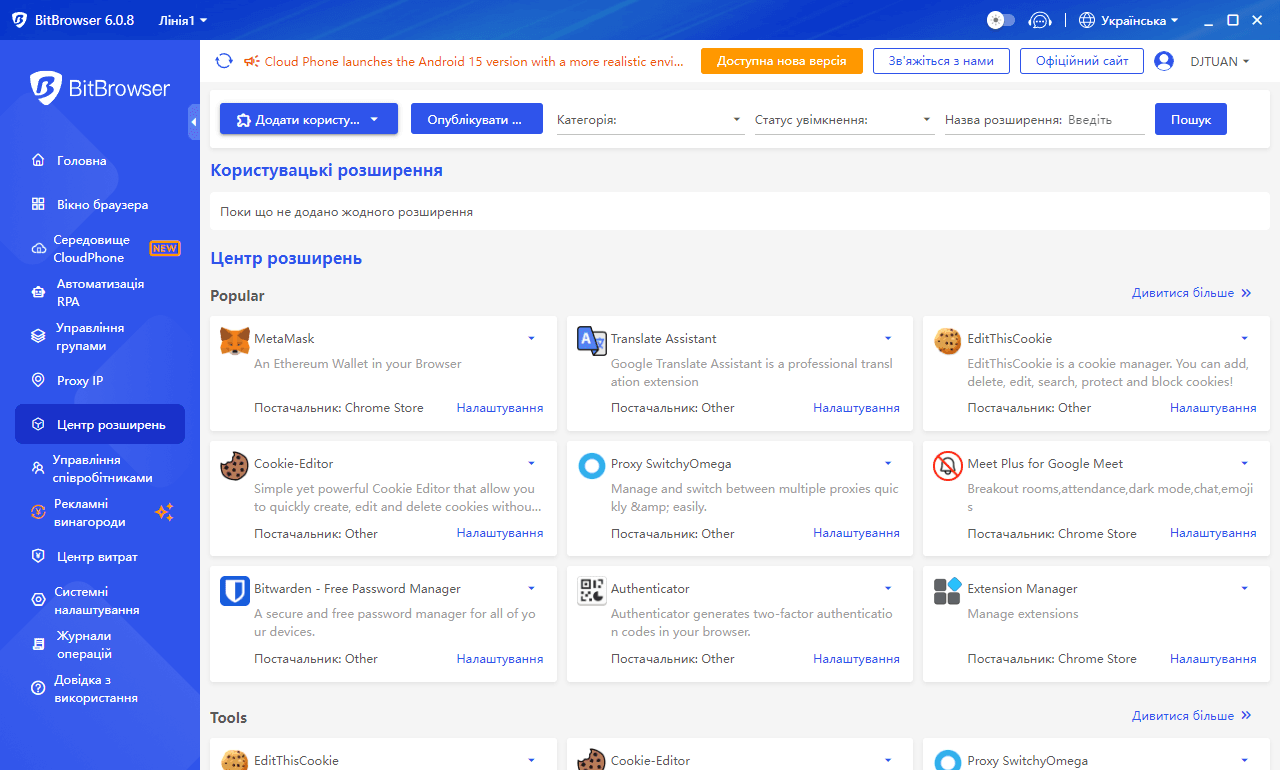Expand the Translate Assistant card dropdown arrow

tap(888, 338)
